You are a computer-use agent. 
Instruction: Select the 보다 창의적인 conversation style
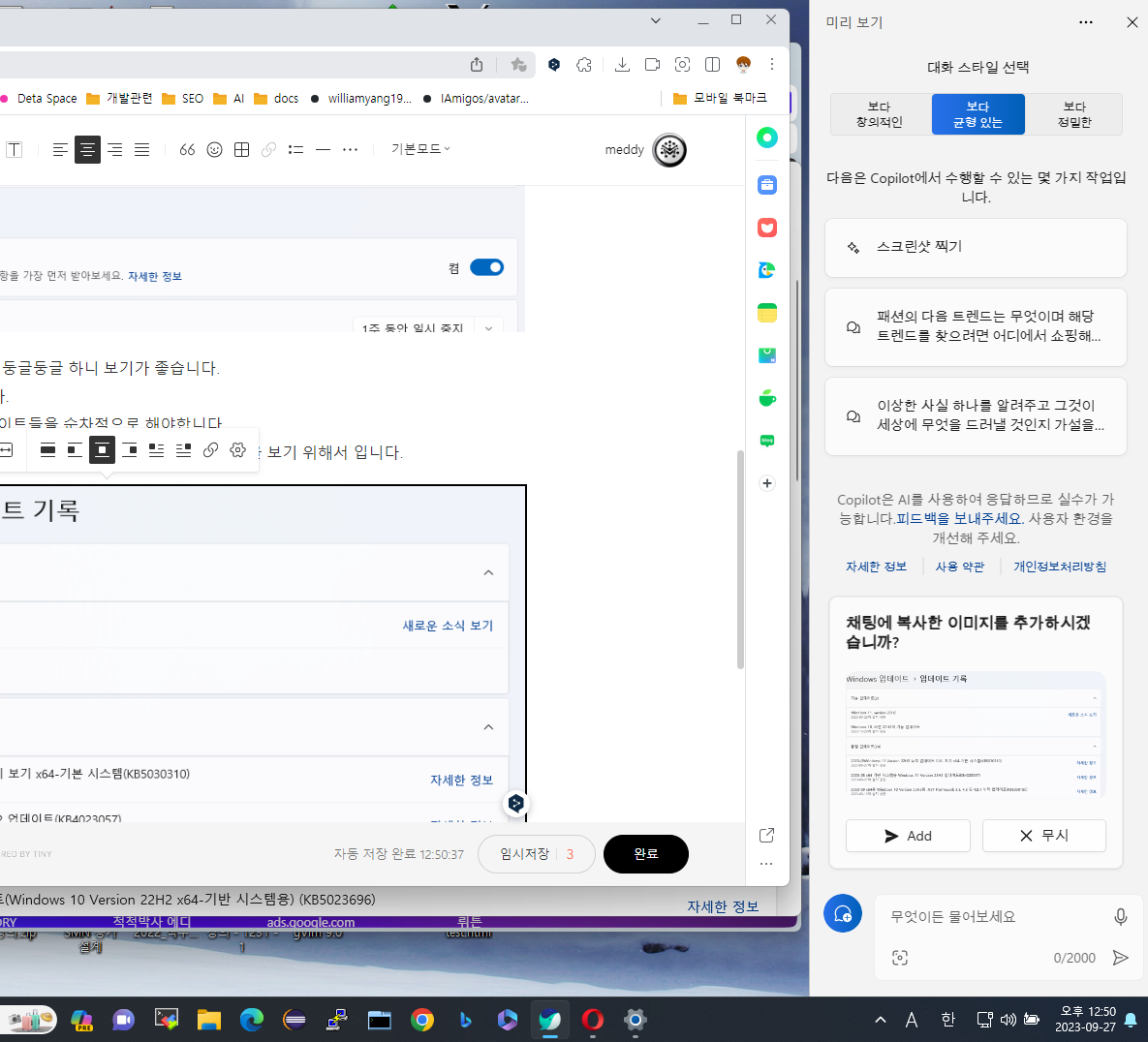coord(879,113)
